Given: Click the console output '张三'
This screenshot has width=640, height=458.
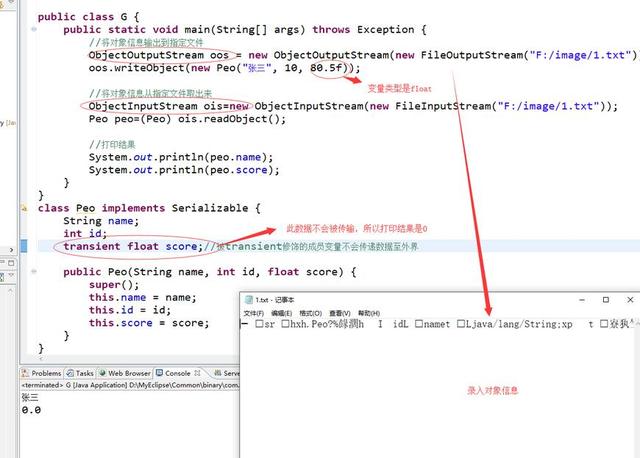Looking at the screenshot, I should pos(30,397).
